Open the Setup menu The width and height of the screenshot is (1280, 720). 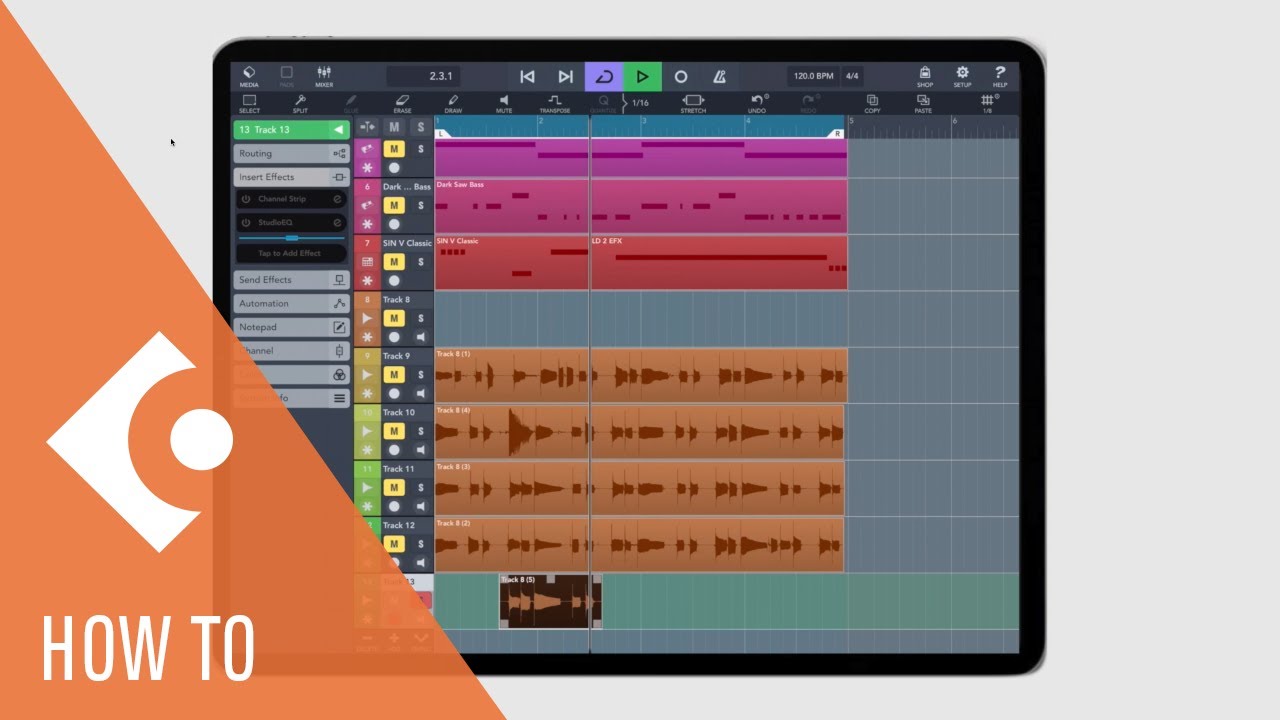(x=962, y=77)
